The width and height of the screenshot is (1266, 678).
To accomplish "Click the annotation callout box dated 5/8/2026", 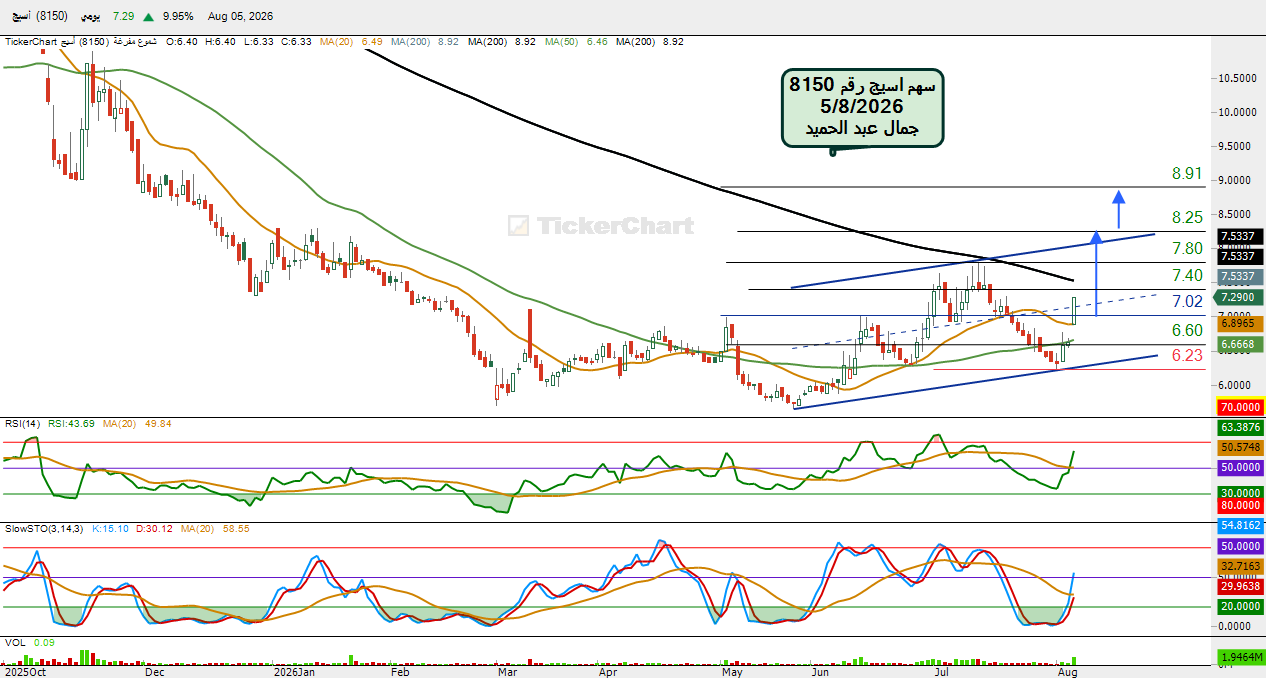I will click(x=862, y=110).
